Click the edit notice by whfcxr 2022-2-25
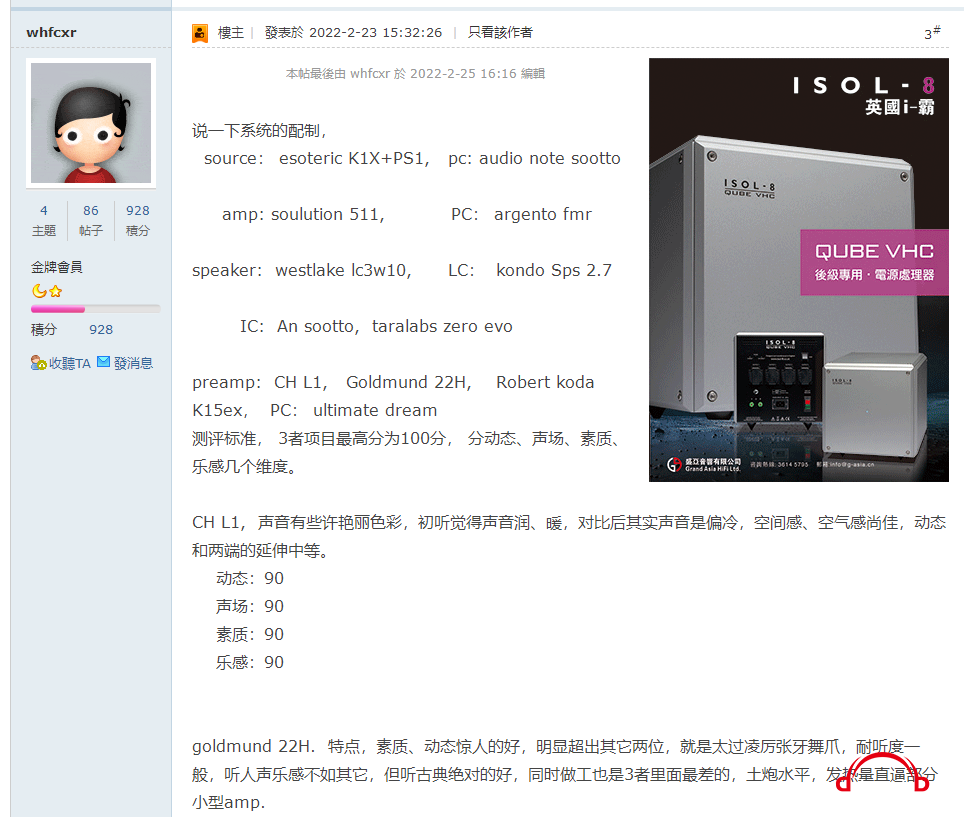 click(416, 74)
